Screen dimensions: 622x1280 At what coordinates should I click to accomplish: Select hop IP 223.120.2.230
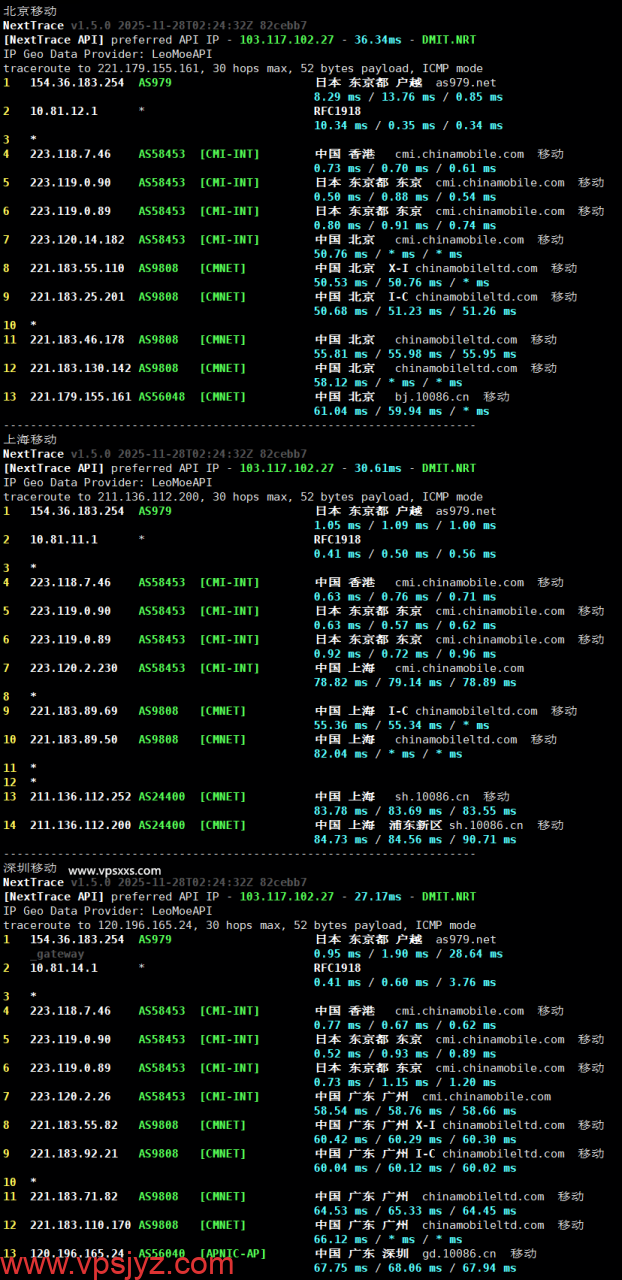pyautogui.click(x=74, y=668)
